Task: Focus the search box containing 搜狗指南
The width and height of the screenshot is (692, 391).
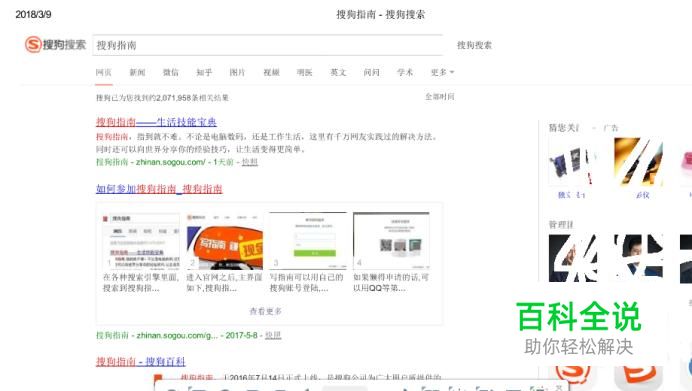Action: tap(267, 45)
